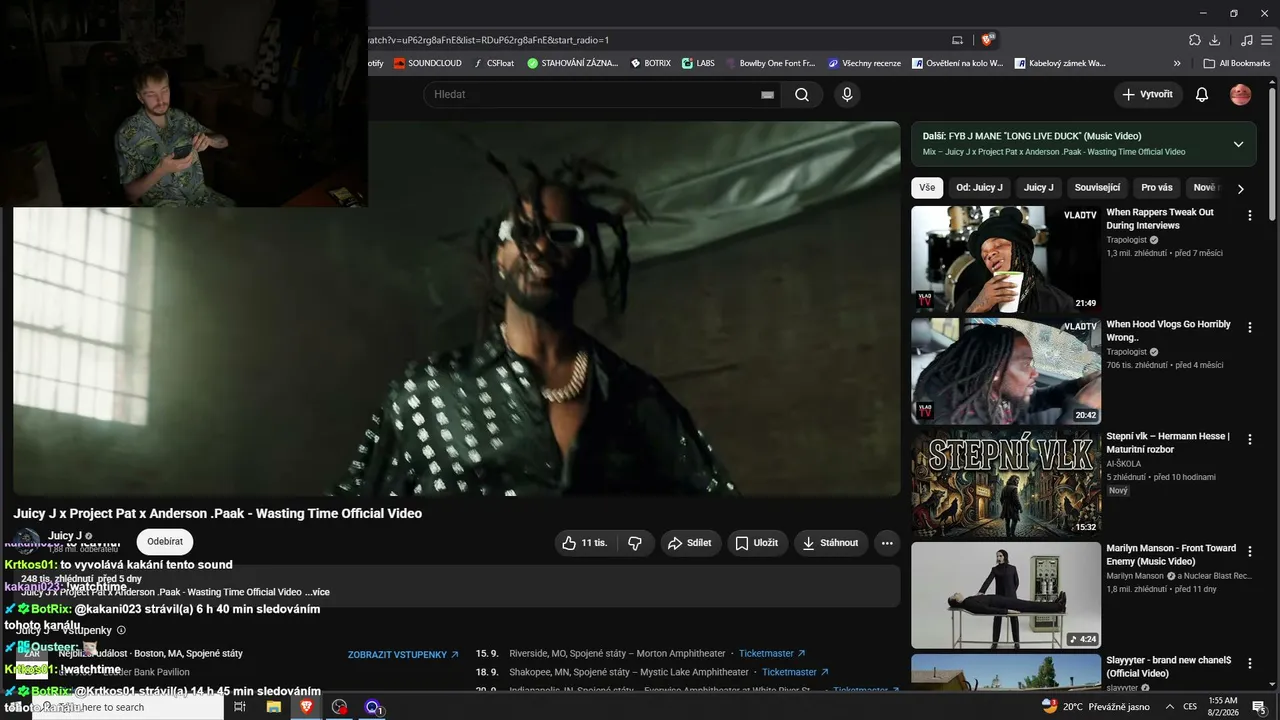Image resolution: width=1280 pixels, height=720 pixels.
Task: Select the Související filter chip
Action: 1097,188
